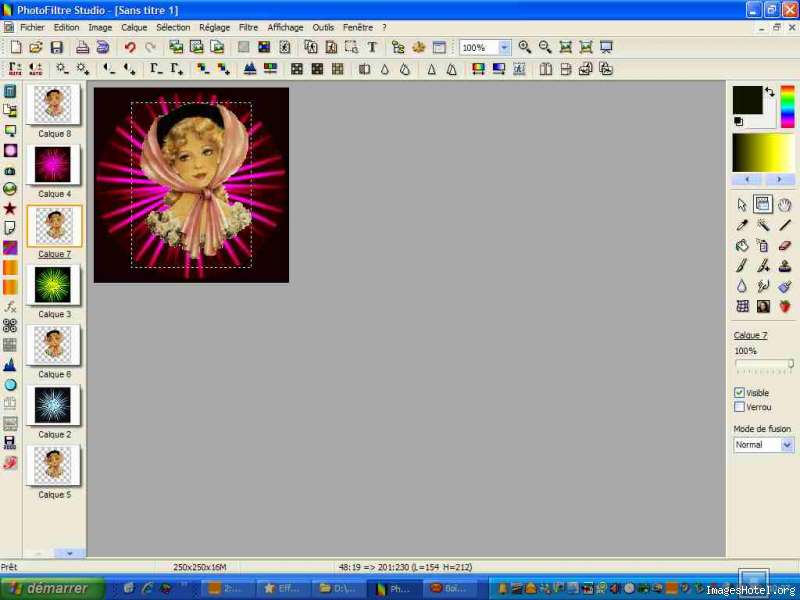Open the zoom 100% dropdown arrow
800x600 pixels.
tap(504, 47)
